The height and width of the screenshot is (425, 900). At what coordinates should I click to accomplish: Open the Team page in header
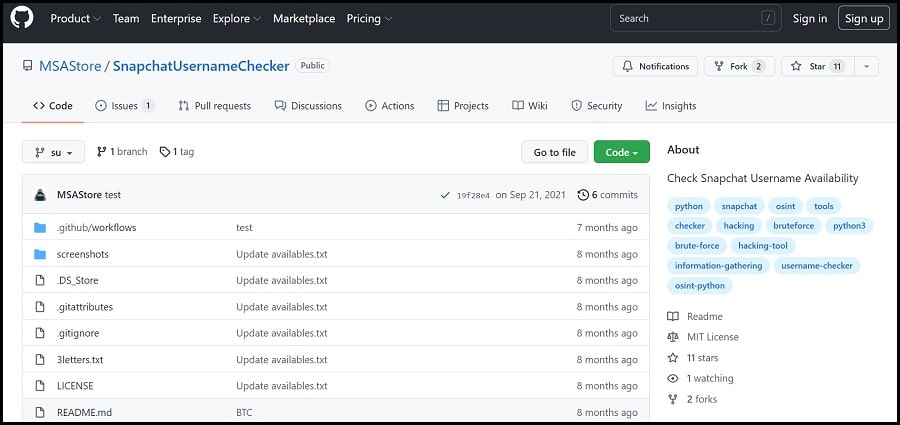tap(126, 18)
